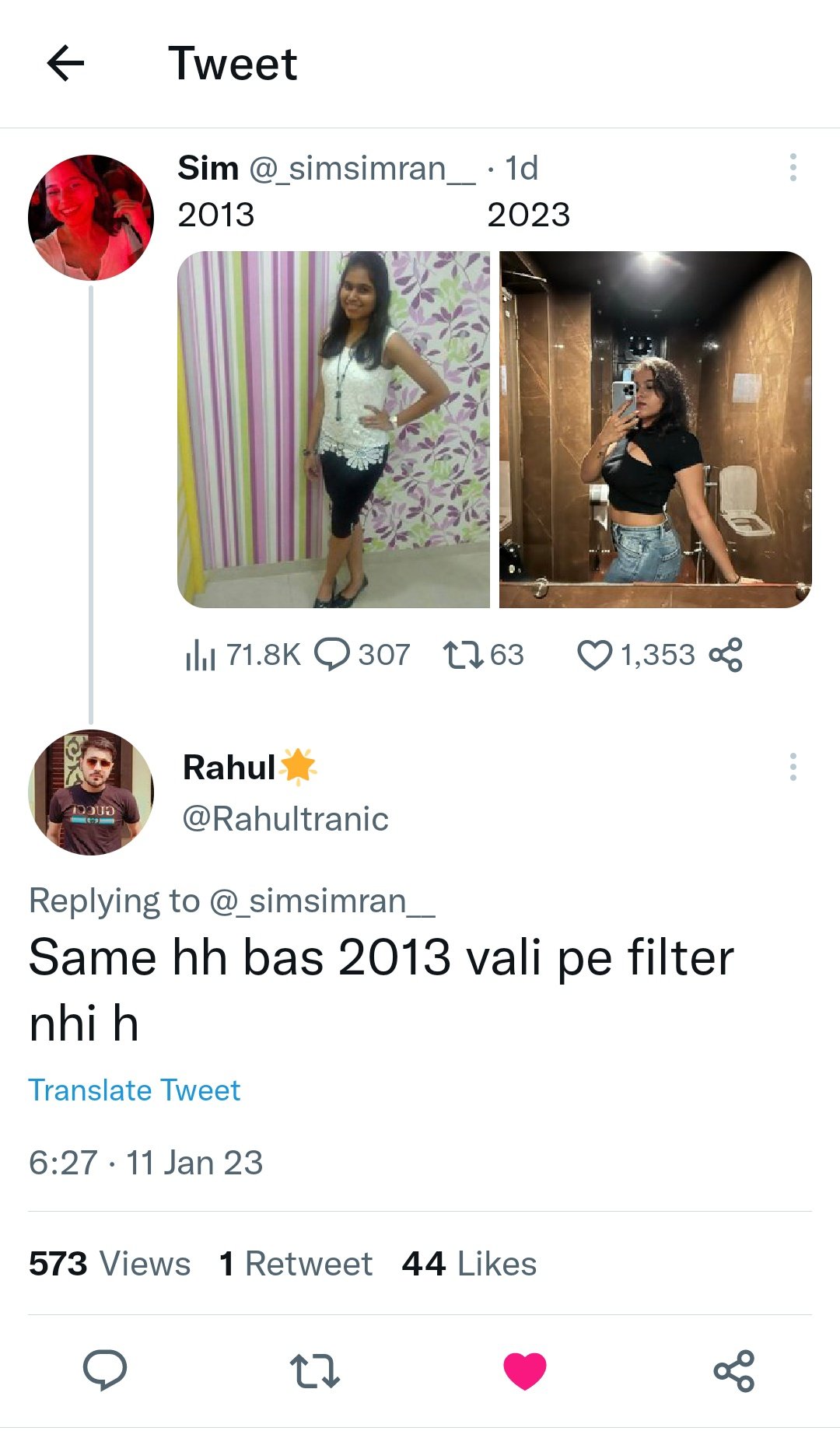Share Rahul's reply via bottom share icon
The image size is (840, 1431).
point(734,1370)
